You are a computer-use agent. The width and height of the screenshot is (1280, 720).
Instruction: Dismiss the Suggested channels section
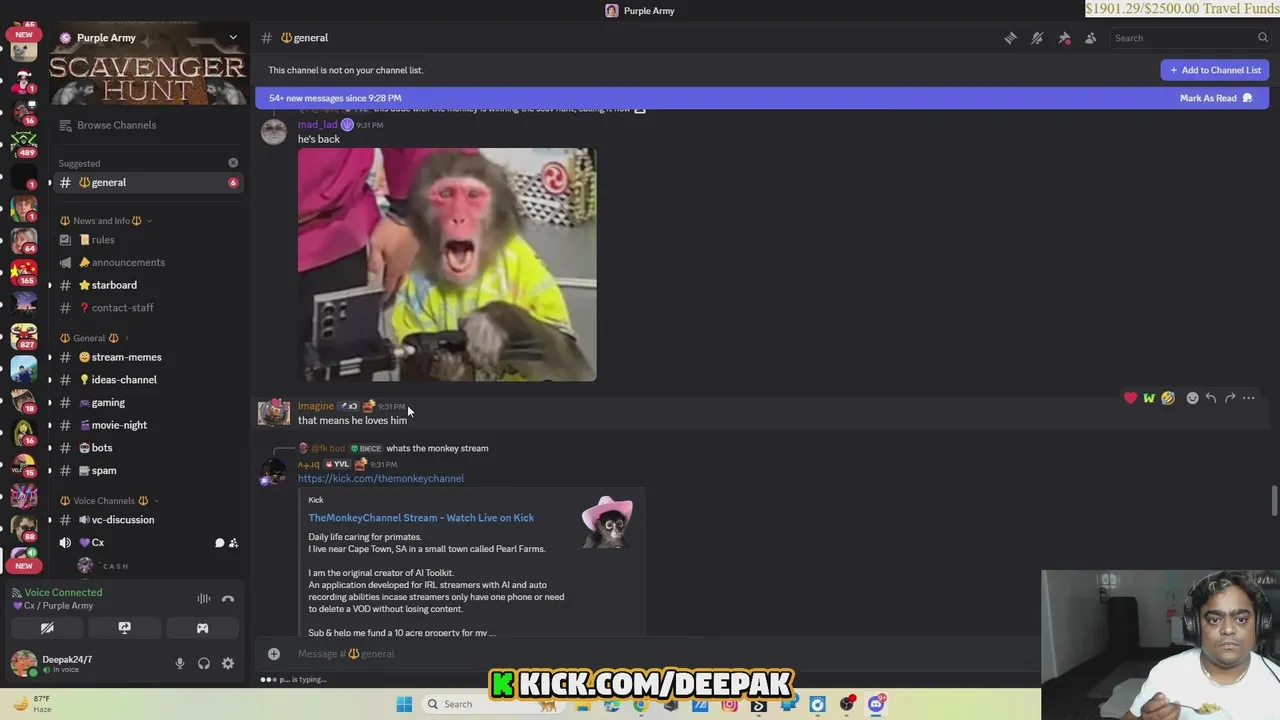tap(233, 163)
